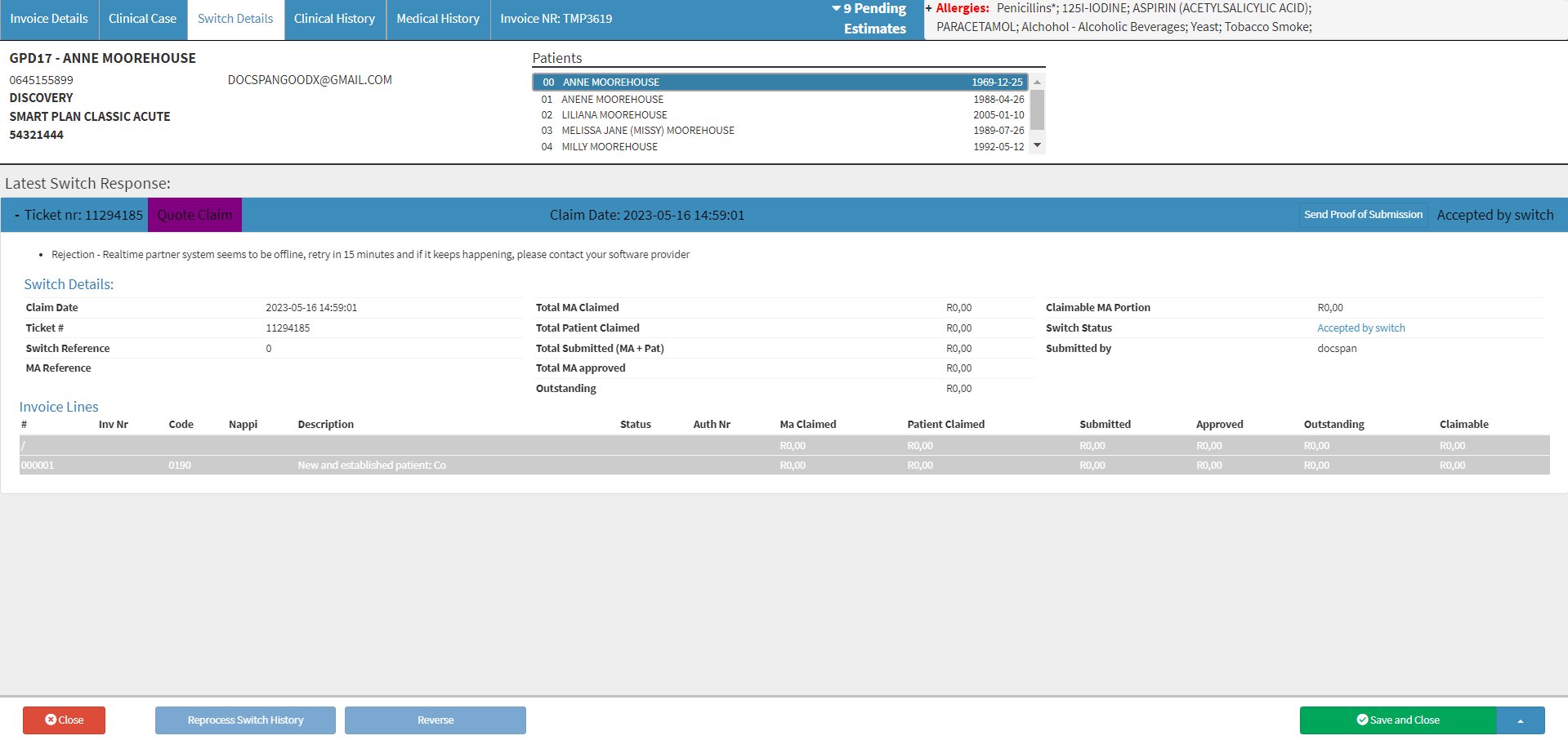
Task: Expand allergies with the plus icon
Action: [928, 8]
